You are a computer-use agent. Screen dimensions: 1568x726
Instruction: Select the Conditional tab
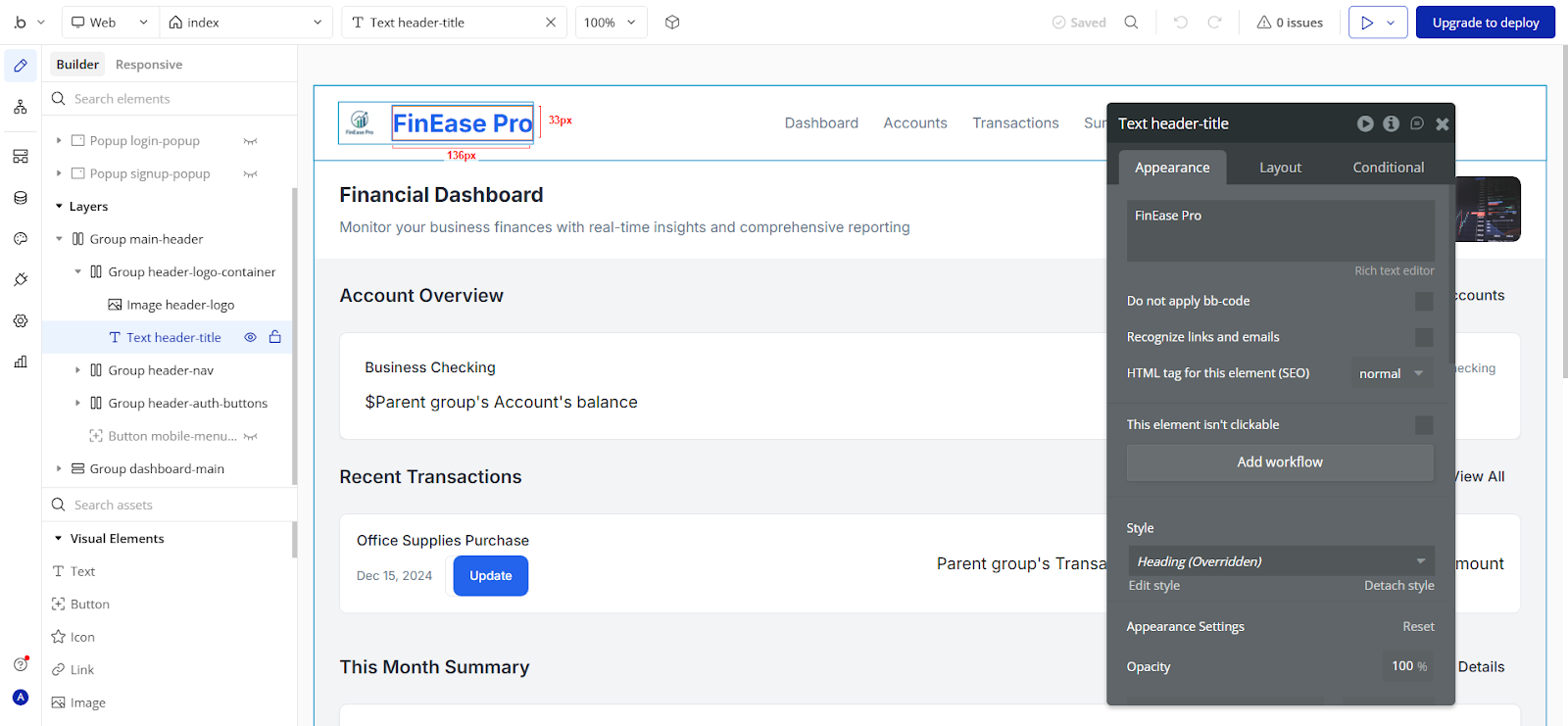[x=1389, y=168]
